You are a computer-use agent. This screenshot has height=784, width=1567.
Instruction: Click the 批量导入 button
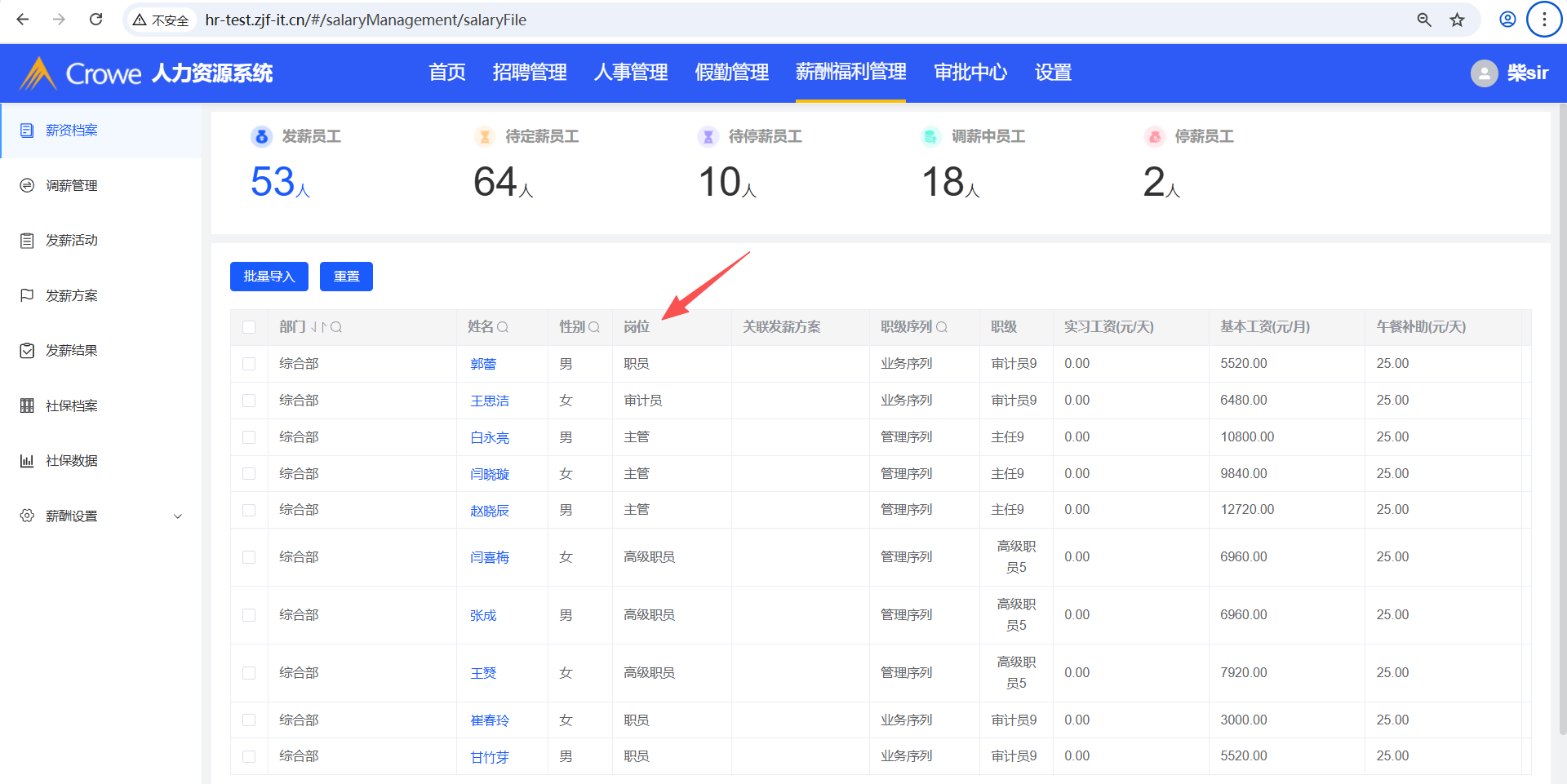[269, 277]
